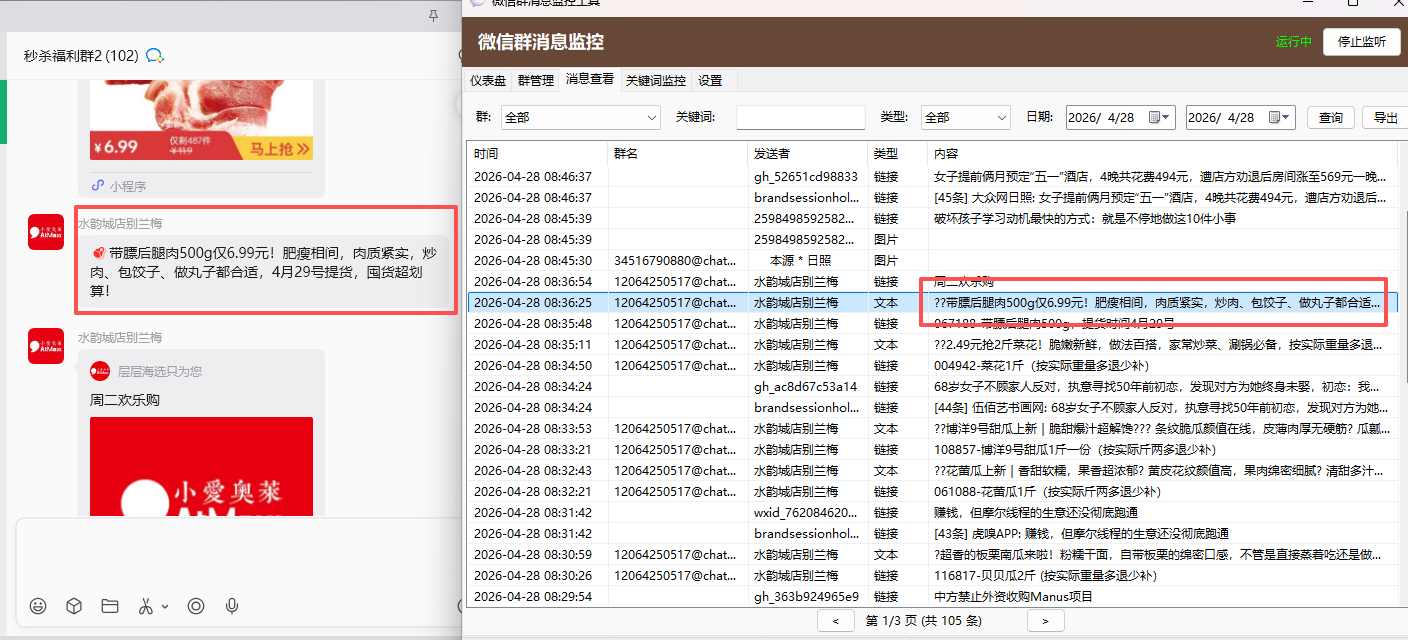Switch to the 仪表盘 tab
1408x640 pixels.
pos(487,79)
